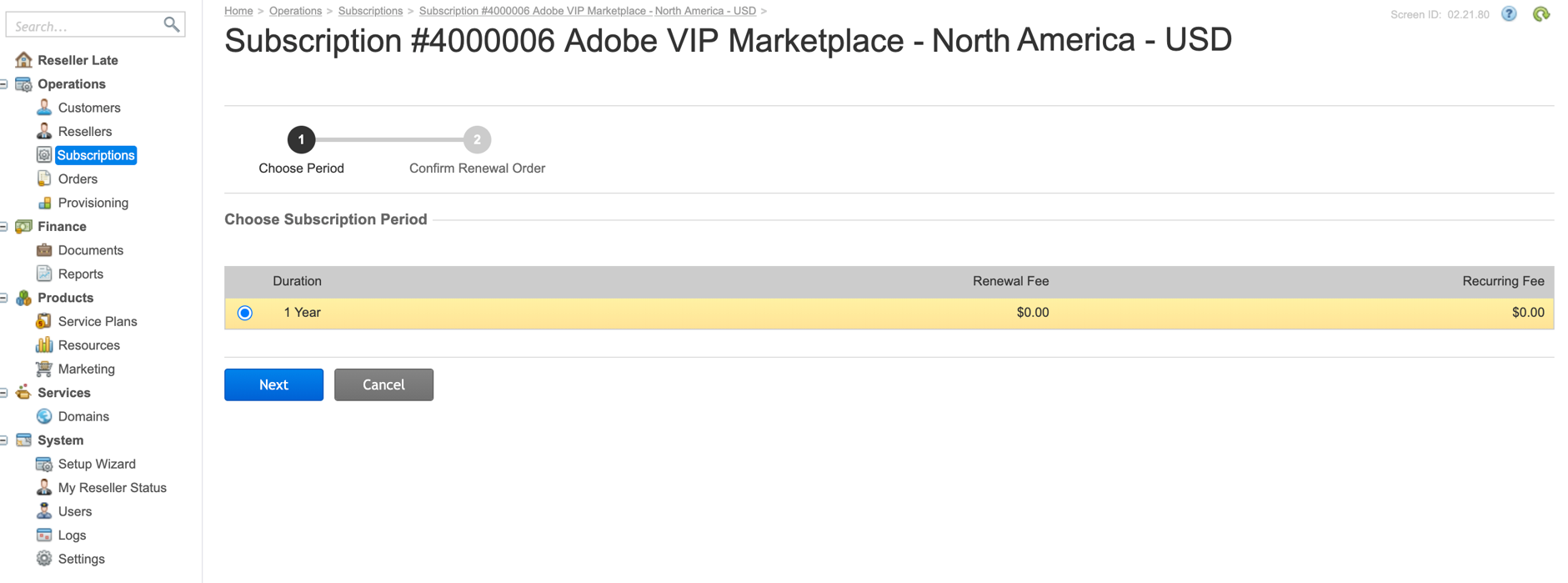Viewport: 1568px width, 583px height.
Task: Click the Marketing cart icon
Action: click(x=44, y=369)
